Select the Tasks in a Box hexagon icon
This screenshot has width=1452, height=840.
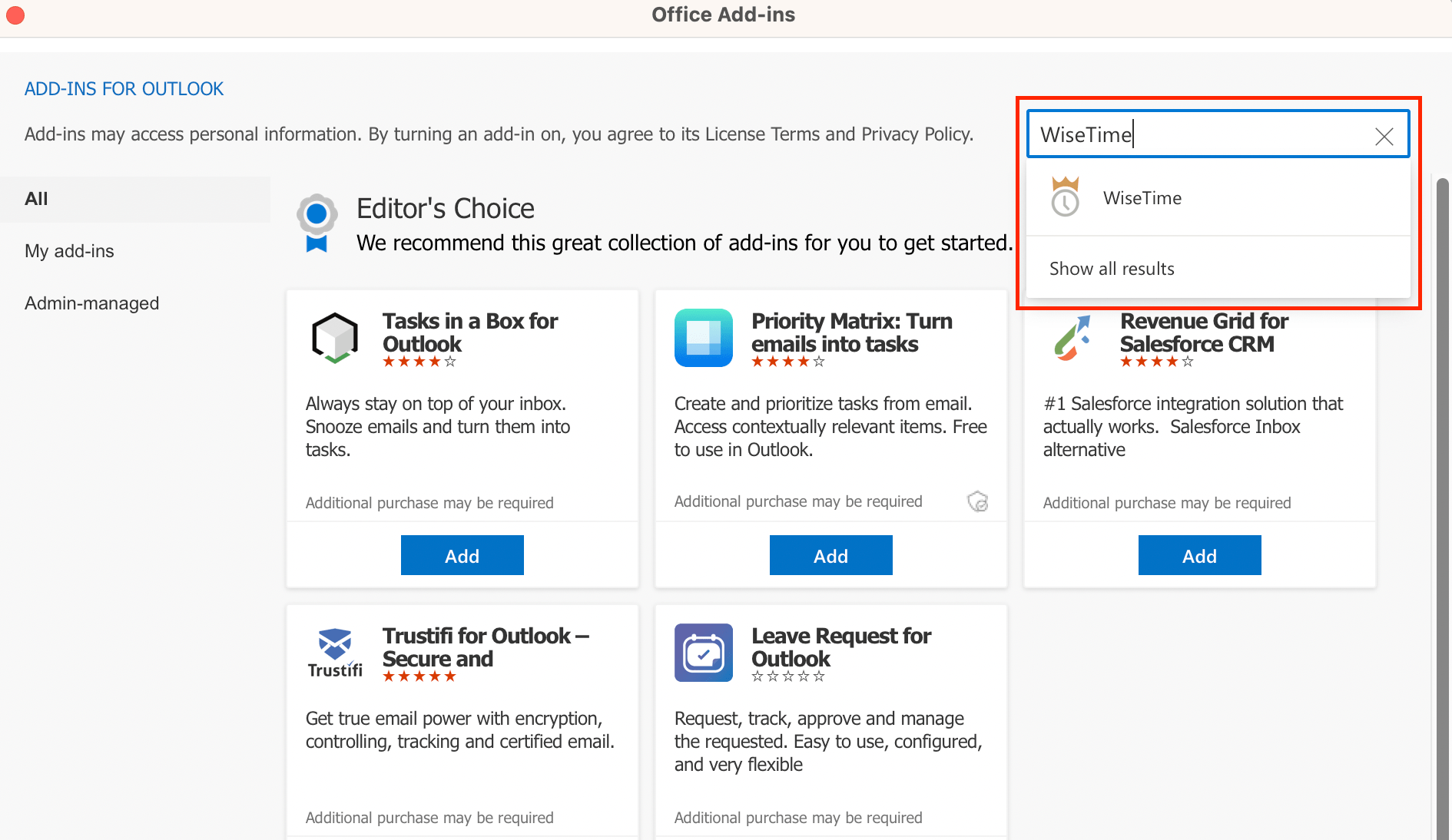click(x=334, y=338)
